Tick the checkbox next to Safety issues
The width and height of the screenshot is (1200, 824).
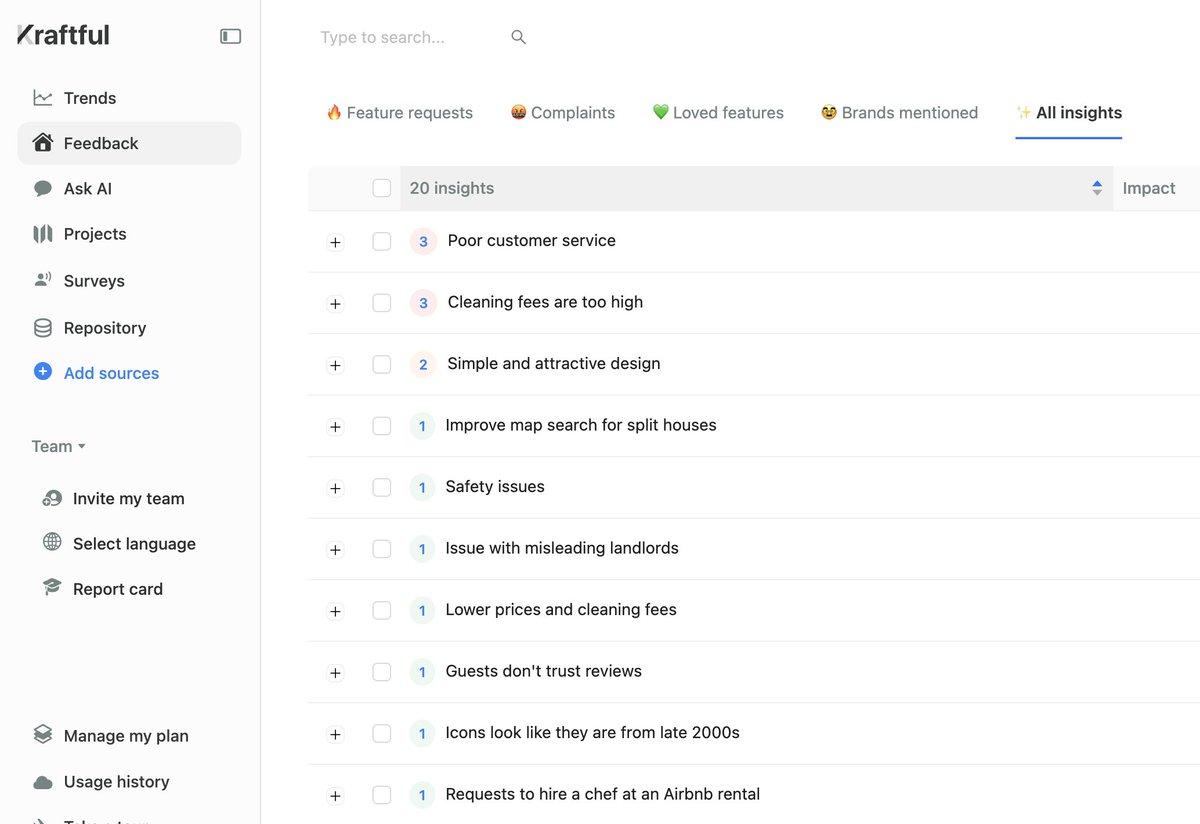pos(381,488)
